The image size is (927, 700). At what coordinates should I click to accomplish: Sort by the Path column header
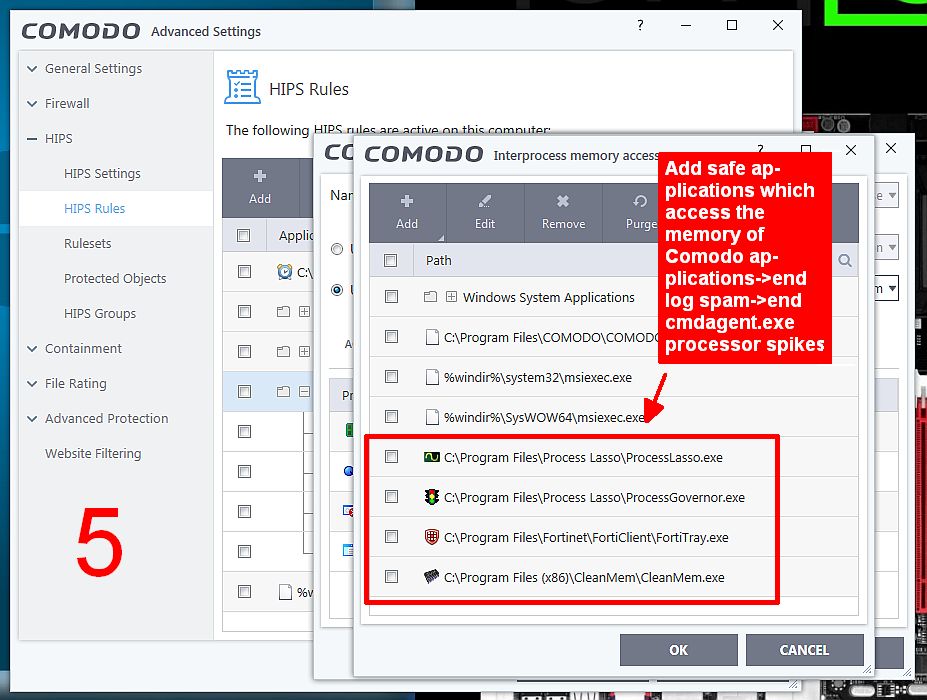pyautogui.click(x=439, y=261)
